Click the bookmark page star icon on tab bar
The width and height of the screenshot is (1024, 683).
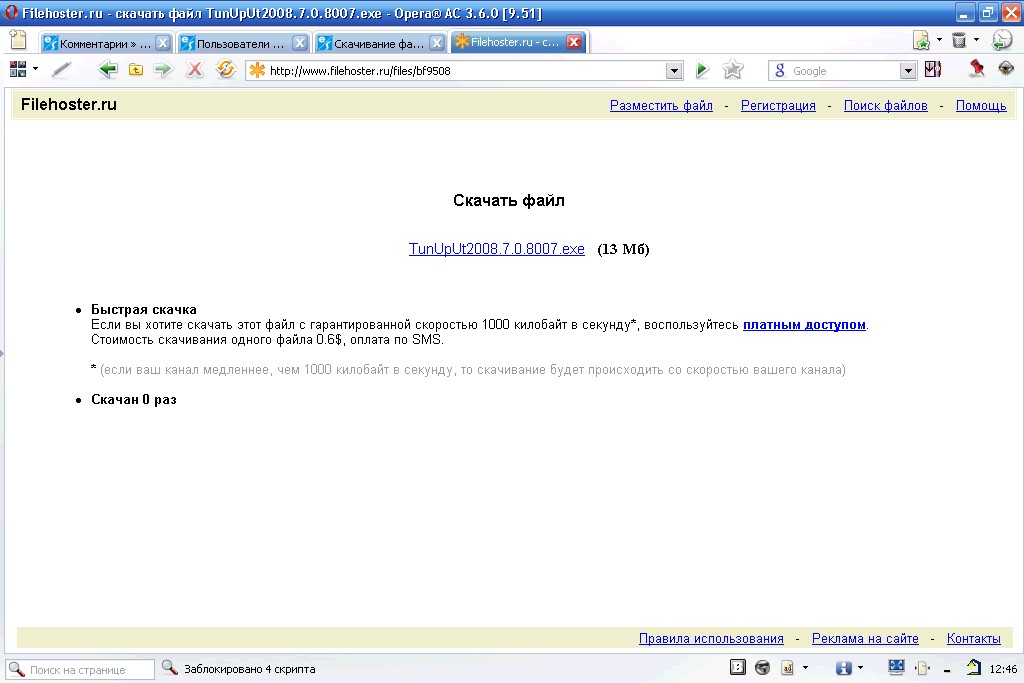pyautogui.click(x=921, y=40)
